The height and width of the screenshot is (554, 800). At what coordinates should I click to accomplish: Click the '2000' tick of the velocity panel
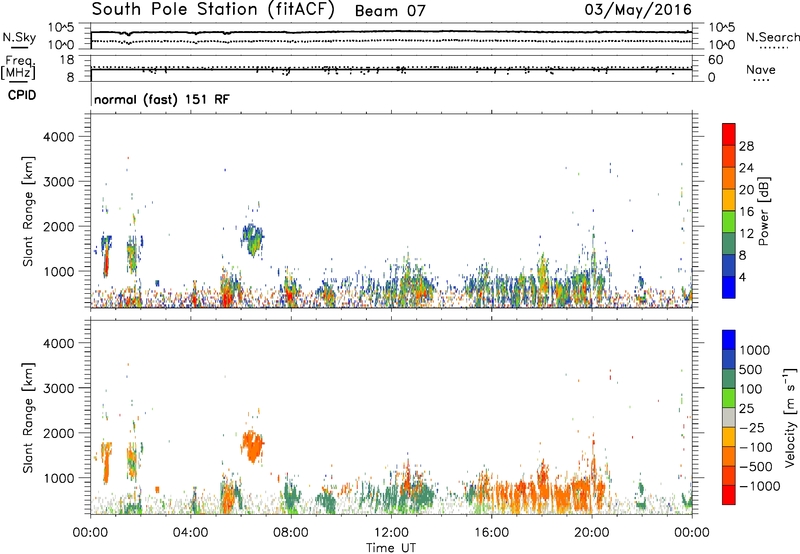[58, 433]
